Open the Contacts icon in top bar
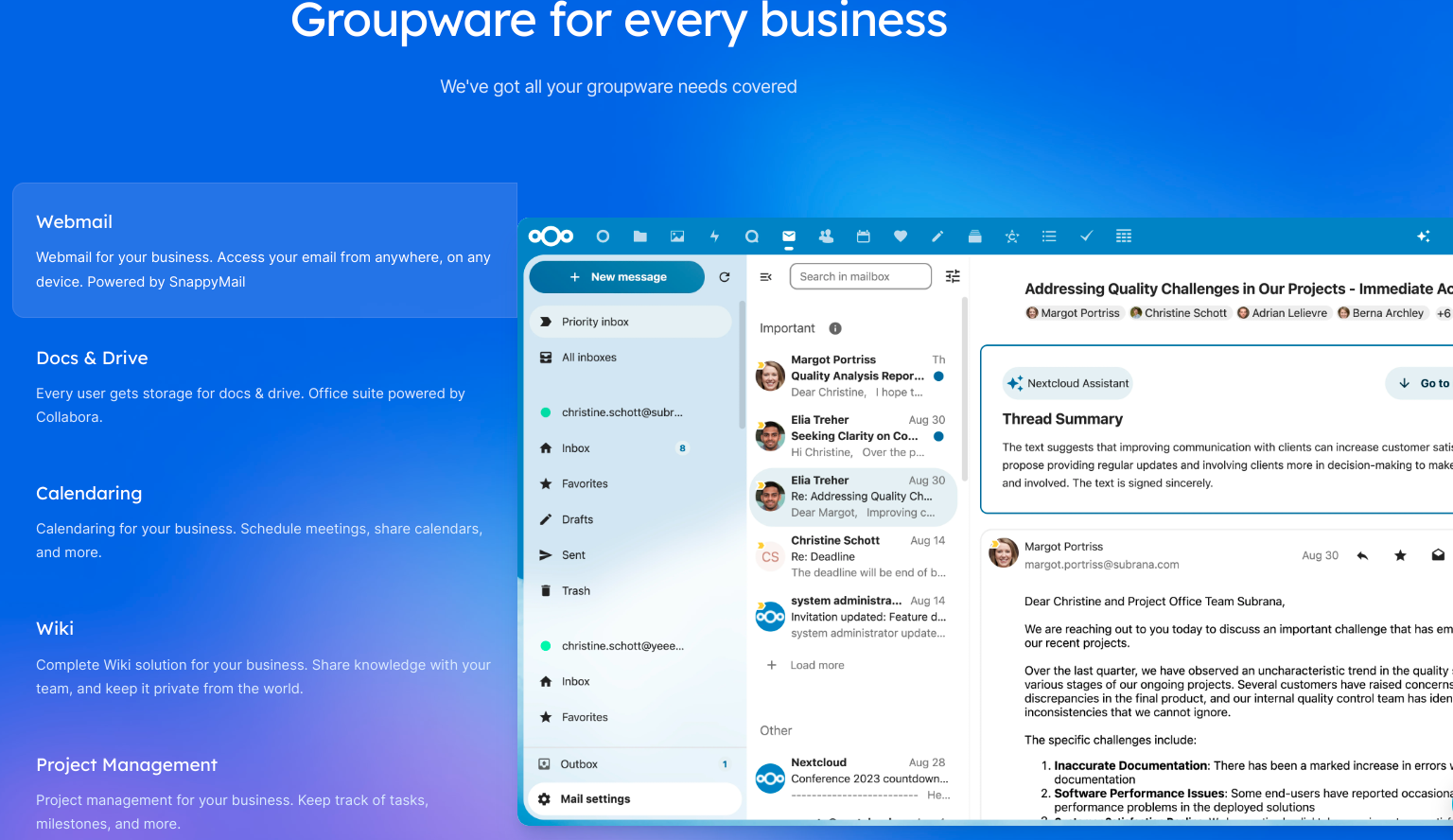This screenshot has height=840, width=1453. point(826,236)
